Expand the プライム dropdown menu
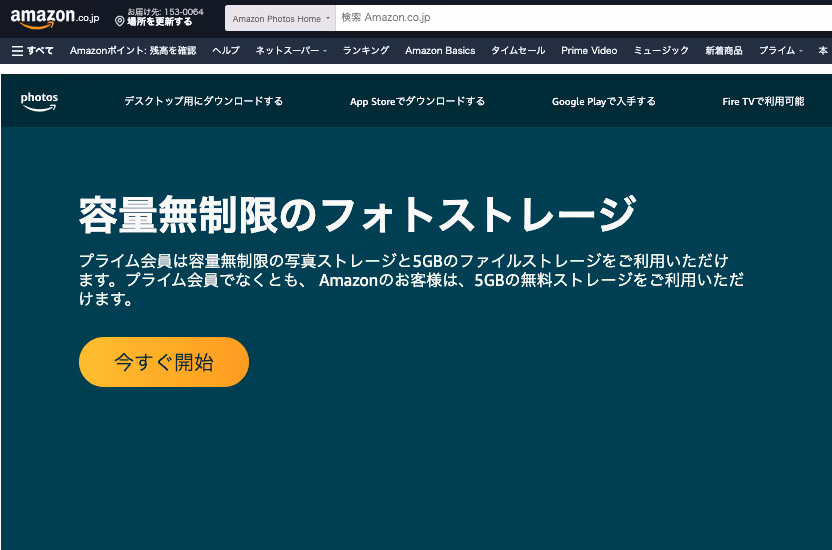Image resolution: width=832 pixels, height=550 pixels. tap(781, 50)
